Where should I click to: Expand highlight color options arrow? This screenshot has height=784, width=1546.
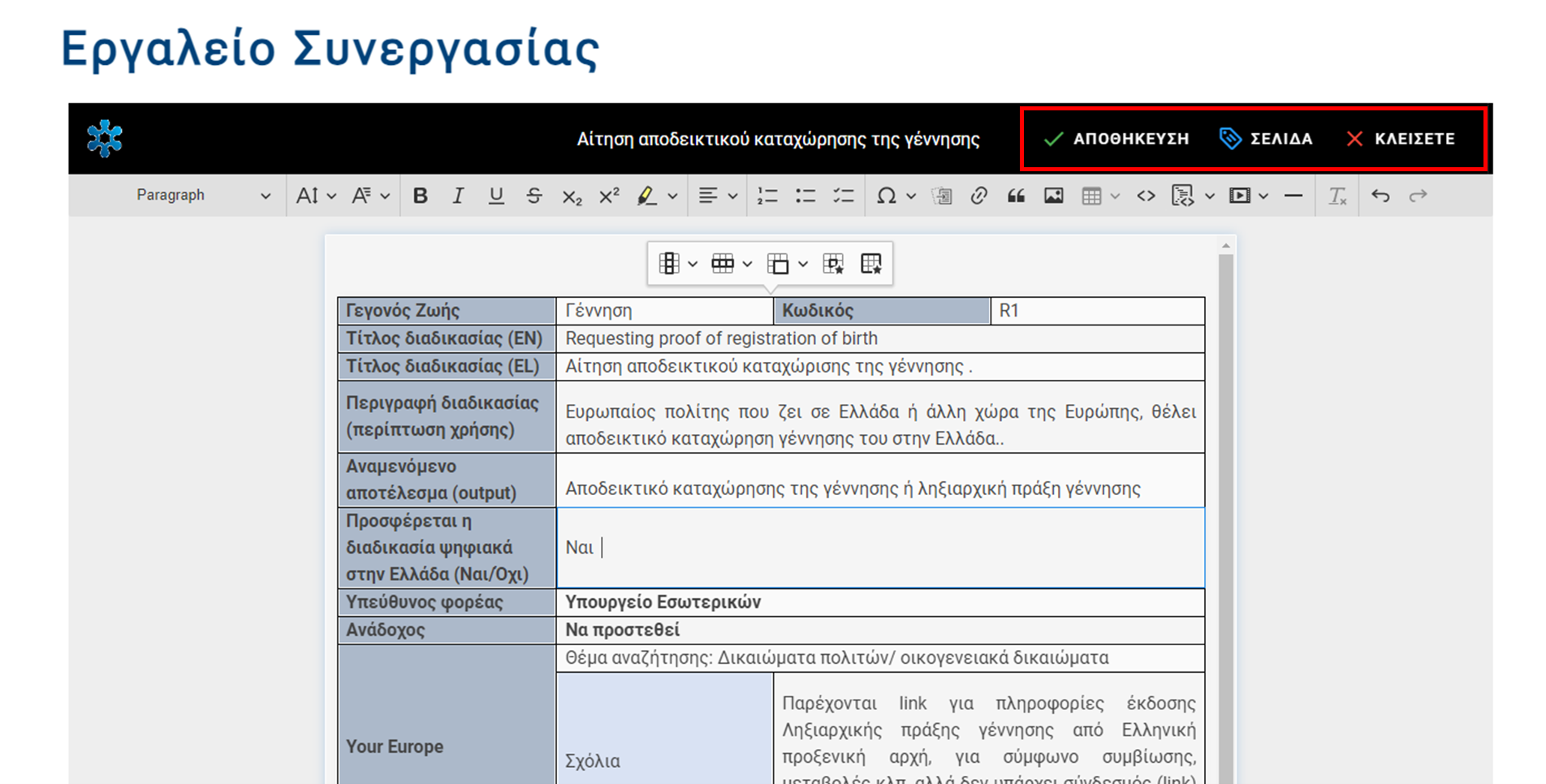[x=672, y=196]
